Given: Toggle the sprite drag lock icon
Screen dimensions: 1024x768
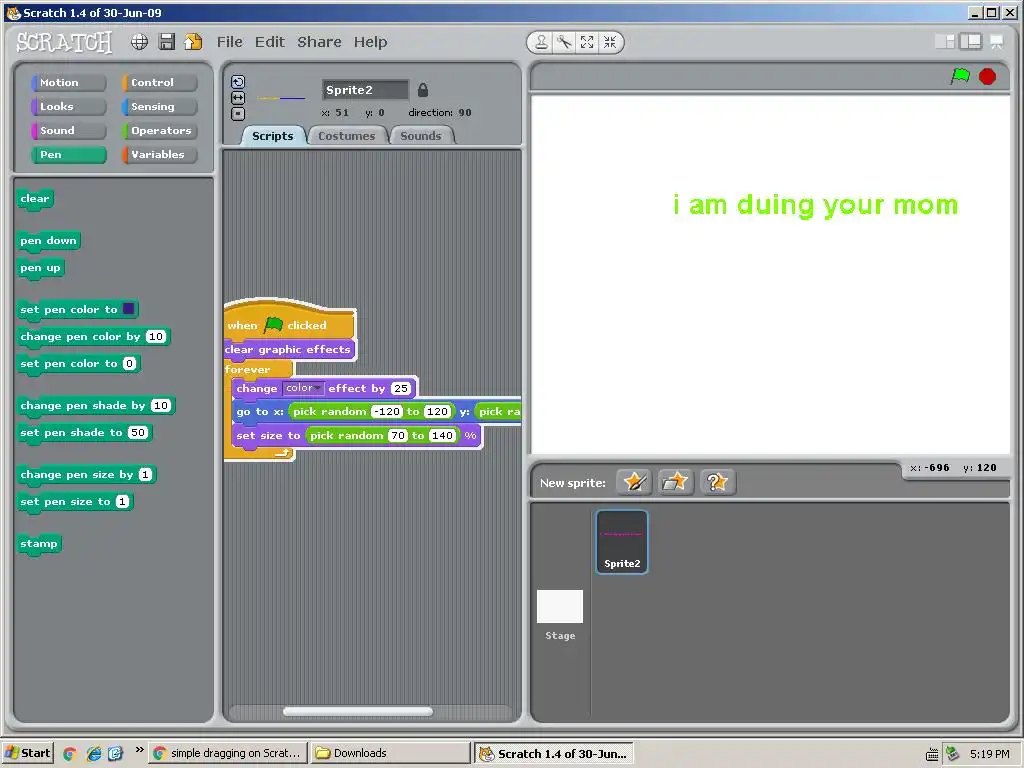Looking at the screenshot, I should (423, 90).
